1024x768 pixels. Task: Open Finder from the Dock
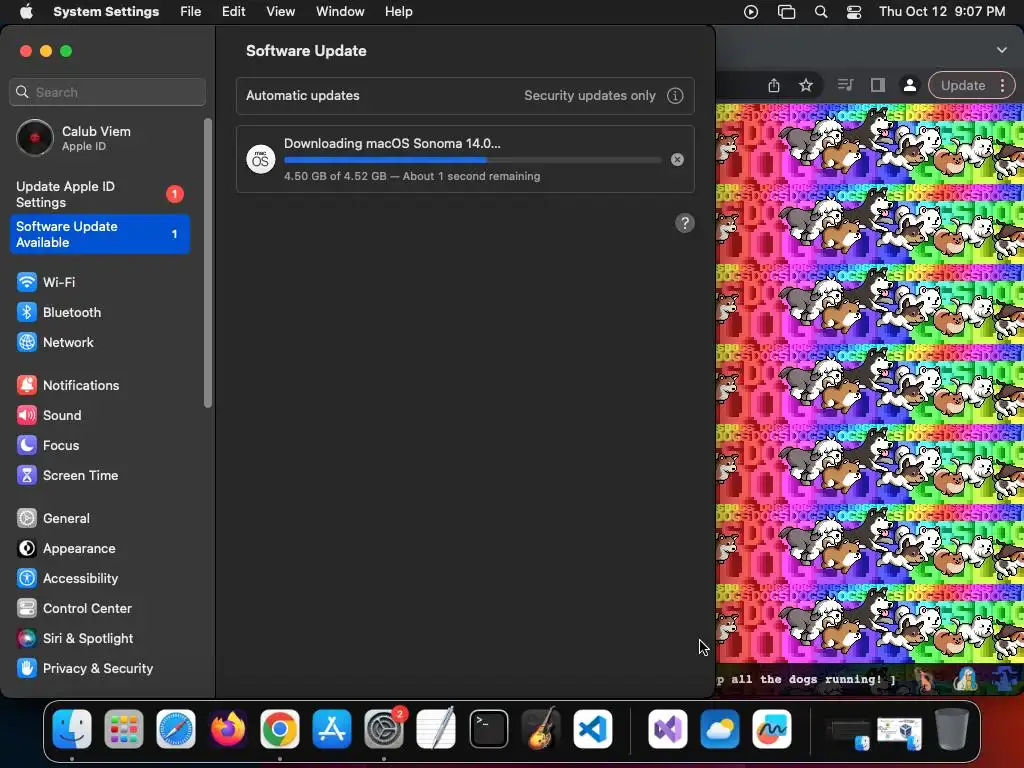click(72, 729)
